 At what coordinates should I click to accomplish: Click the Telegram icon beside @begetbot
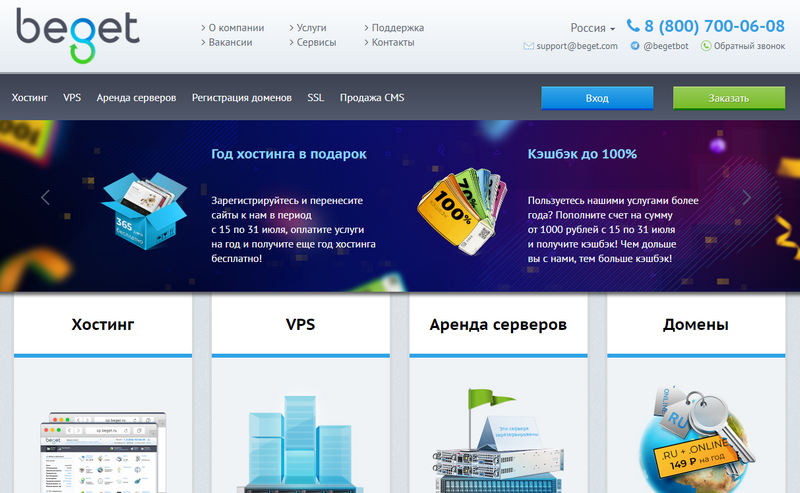point(635,46)
